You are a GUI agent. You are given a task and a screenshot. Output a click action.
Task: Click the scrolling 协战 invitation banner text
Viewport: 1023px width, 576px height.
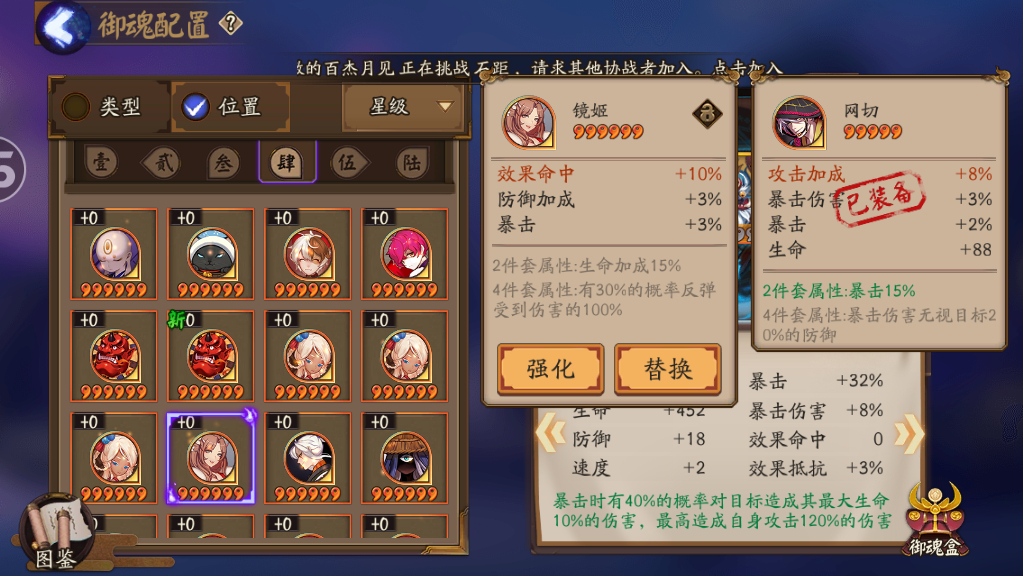(540, 68)
